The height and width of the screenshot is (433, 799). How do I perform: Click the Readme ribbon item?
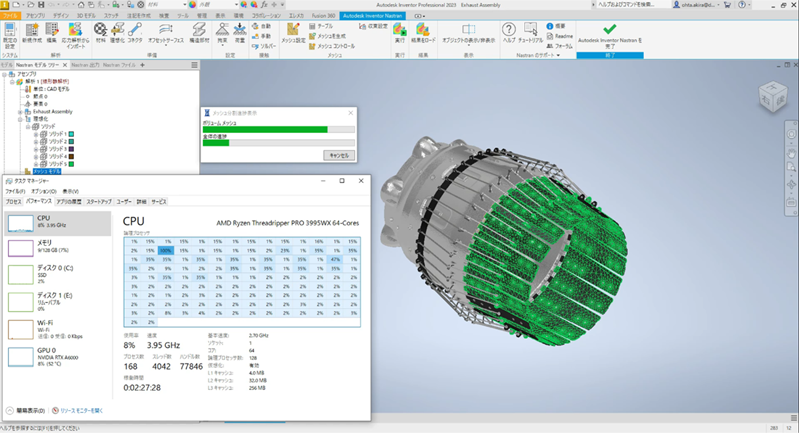point(560,36)
